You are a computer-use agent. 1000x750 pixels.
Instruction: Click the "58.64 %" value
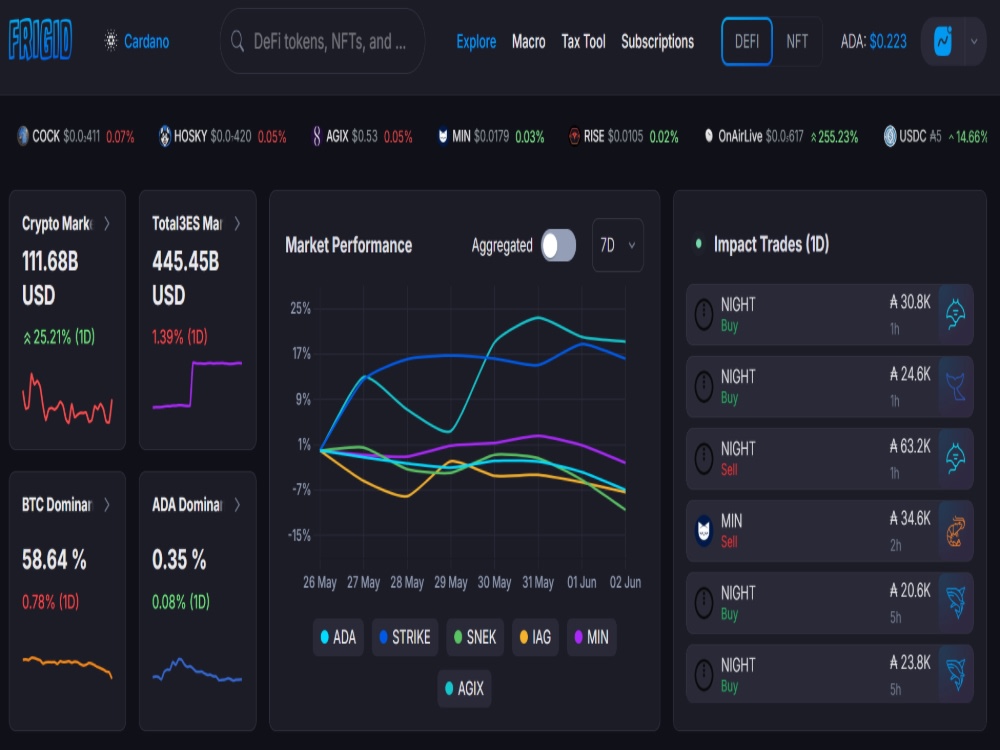click(x=54, y=560)
